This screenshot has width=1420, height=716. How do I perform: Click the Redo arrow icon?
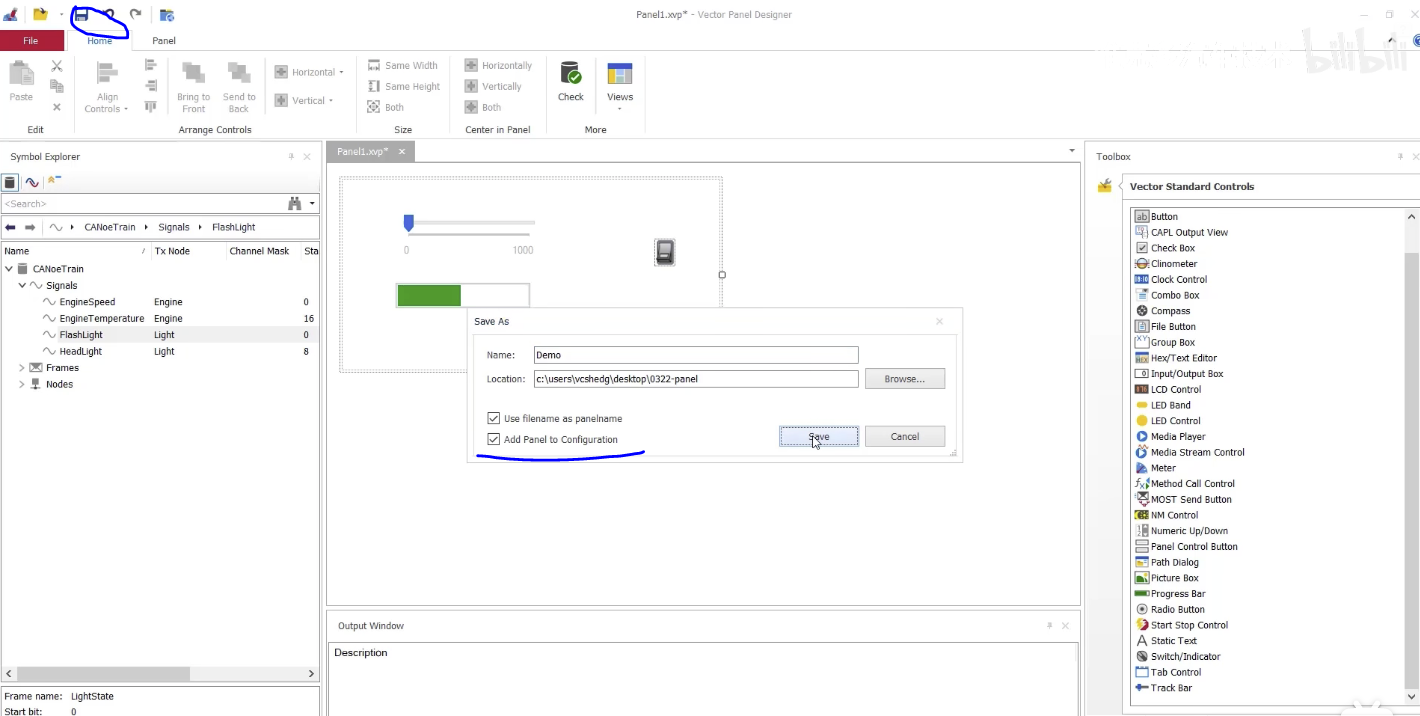pyautogui.click(x=135, y=14)
